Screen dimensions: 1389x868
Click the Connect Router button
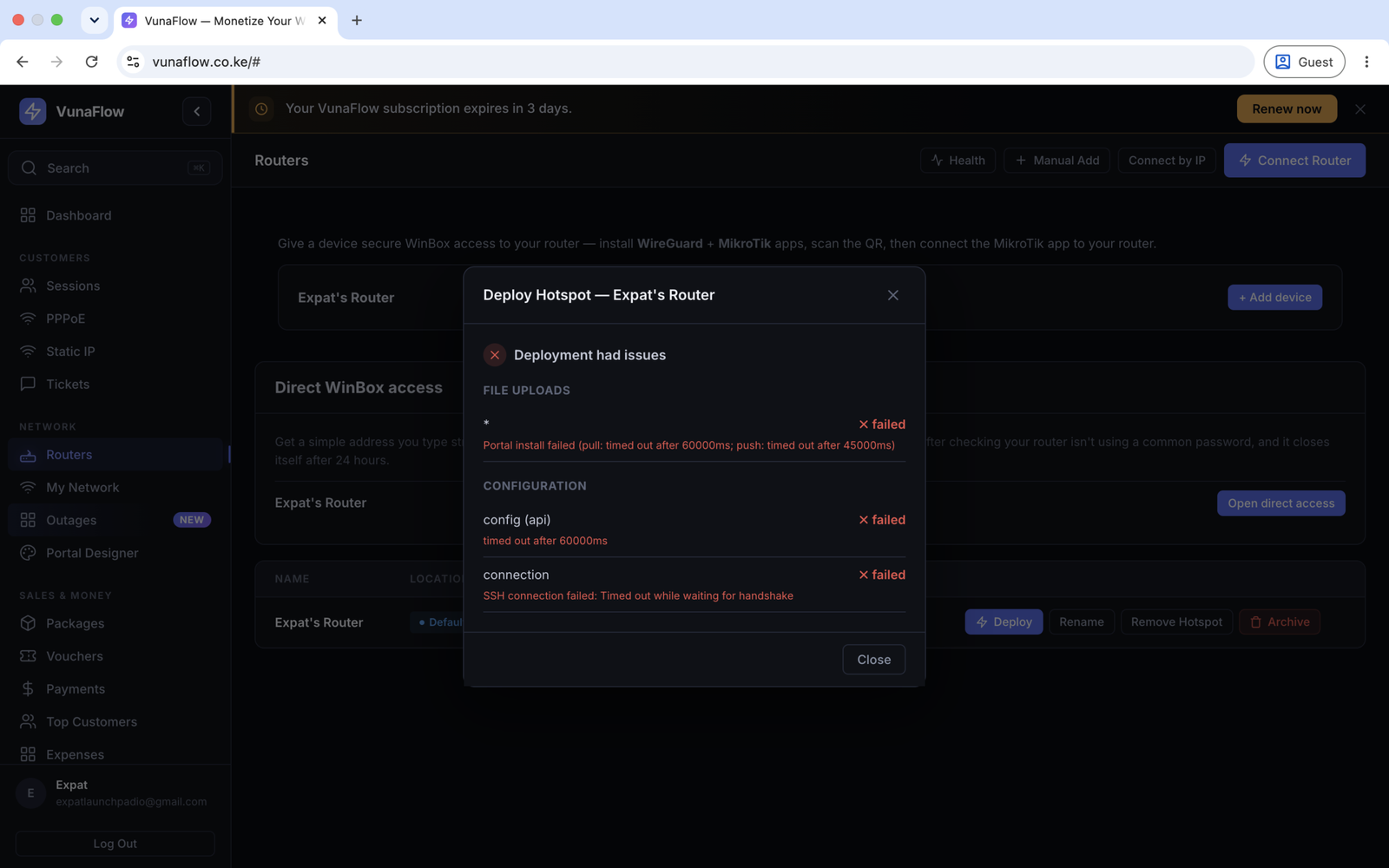[x=1294, y=161]
